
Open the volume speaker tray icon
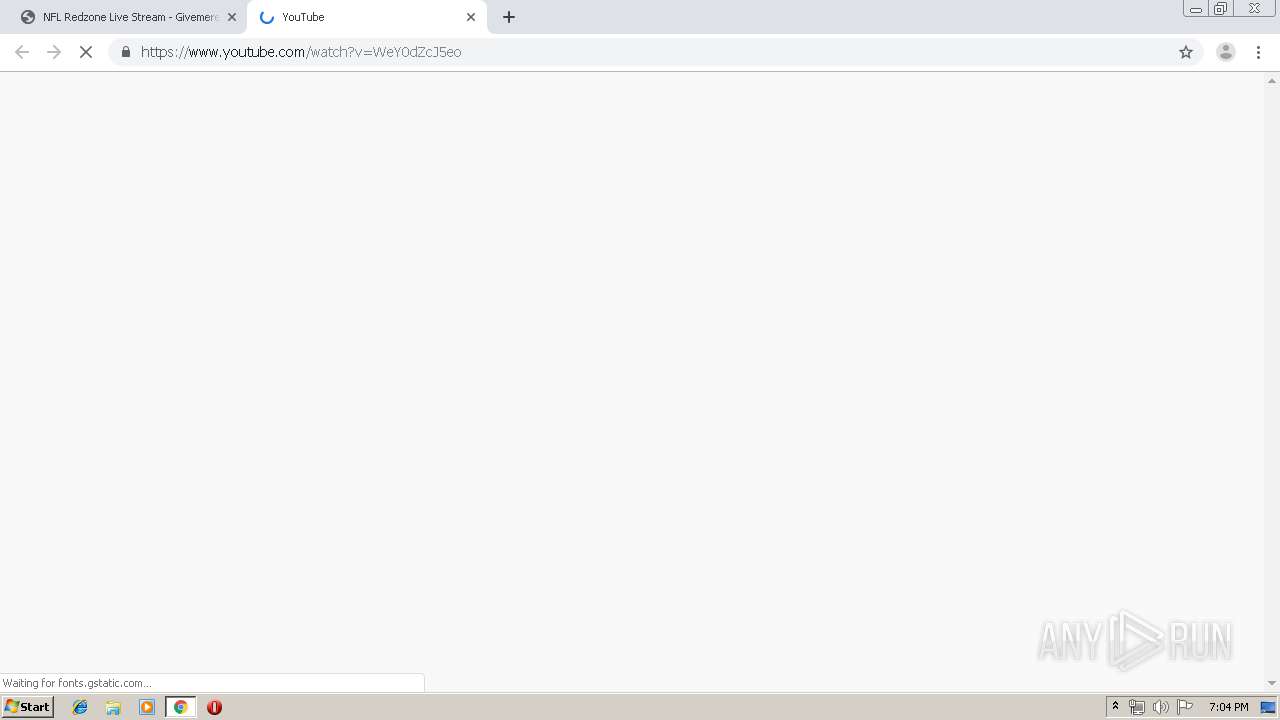tap(1160, 707)
